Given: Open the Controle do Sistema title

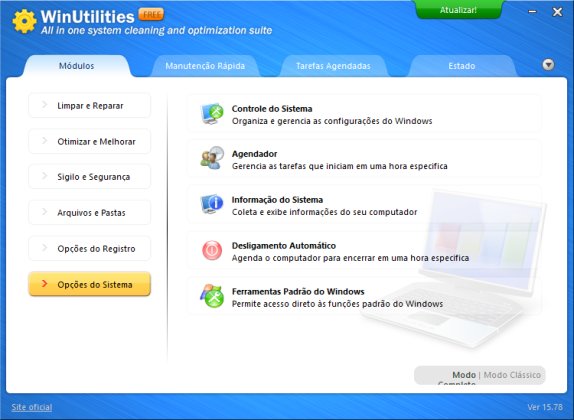Looking at the screenshot, I should [272, 109].
